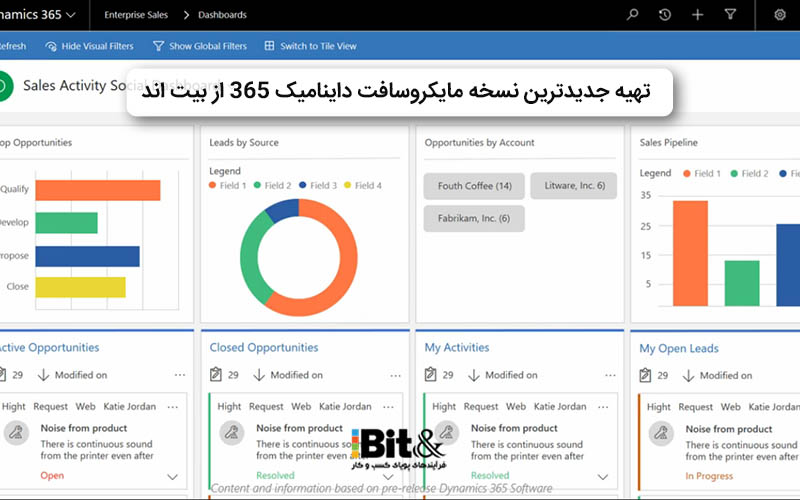The image size is (800, 500).
Task: Click Katie Jordan in Closed Opportunities card
Action: coord(345,407)
